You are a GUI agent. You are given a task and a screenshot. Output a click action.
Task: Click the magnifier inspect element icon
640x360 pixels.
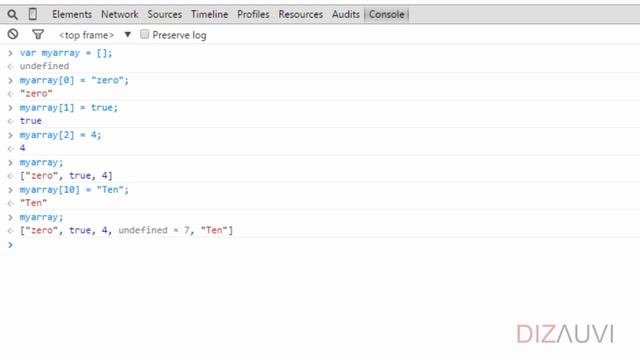pos(13,15)
